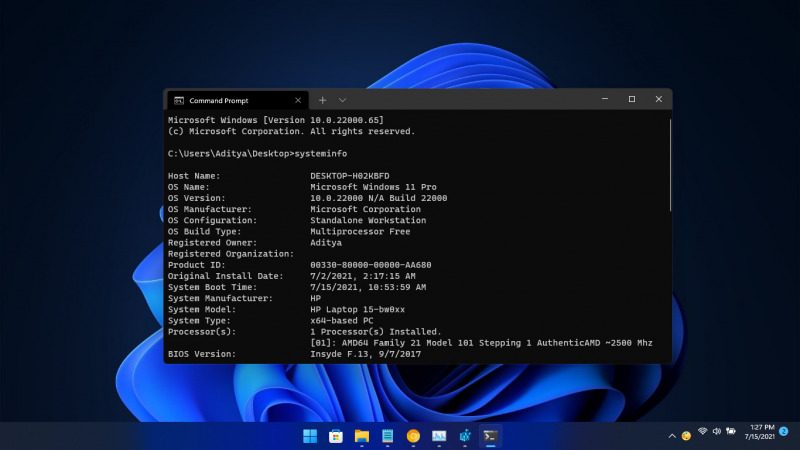Screen dimensions: 800x450
Task: Click the 'Standalone Workstation' configuration value
Action: (x=368, y=220)
